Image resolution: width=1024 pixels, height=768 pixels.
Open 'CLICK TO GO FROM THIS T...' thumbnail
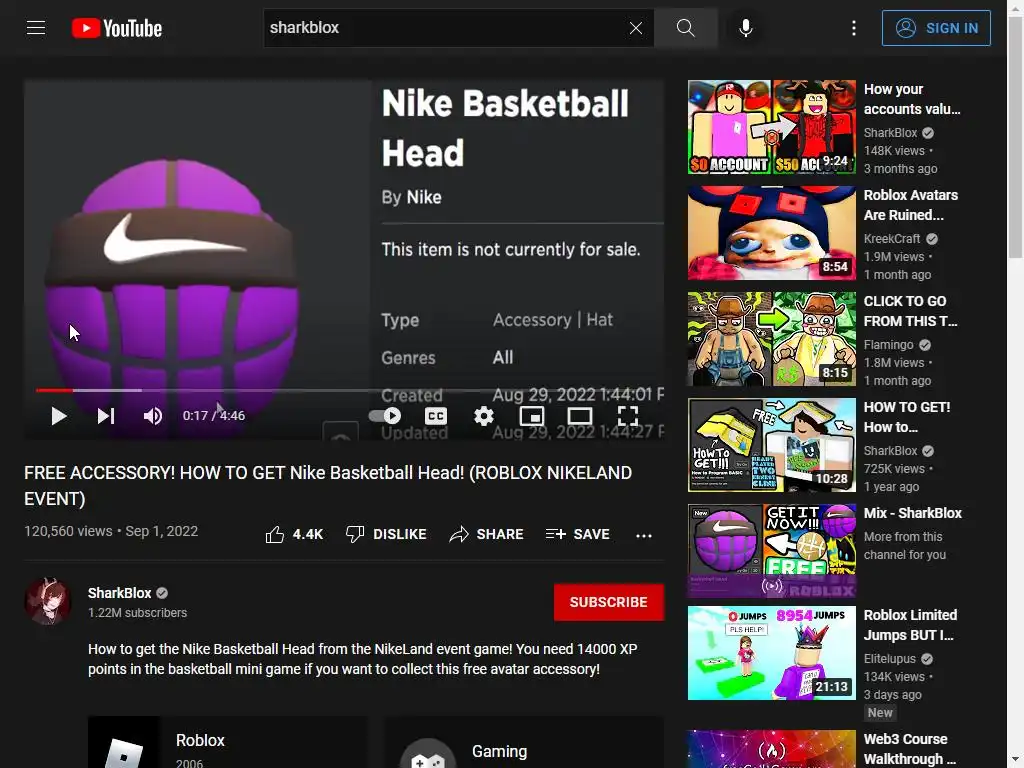coord(771,339)
